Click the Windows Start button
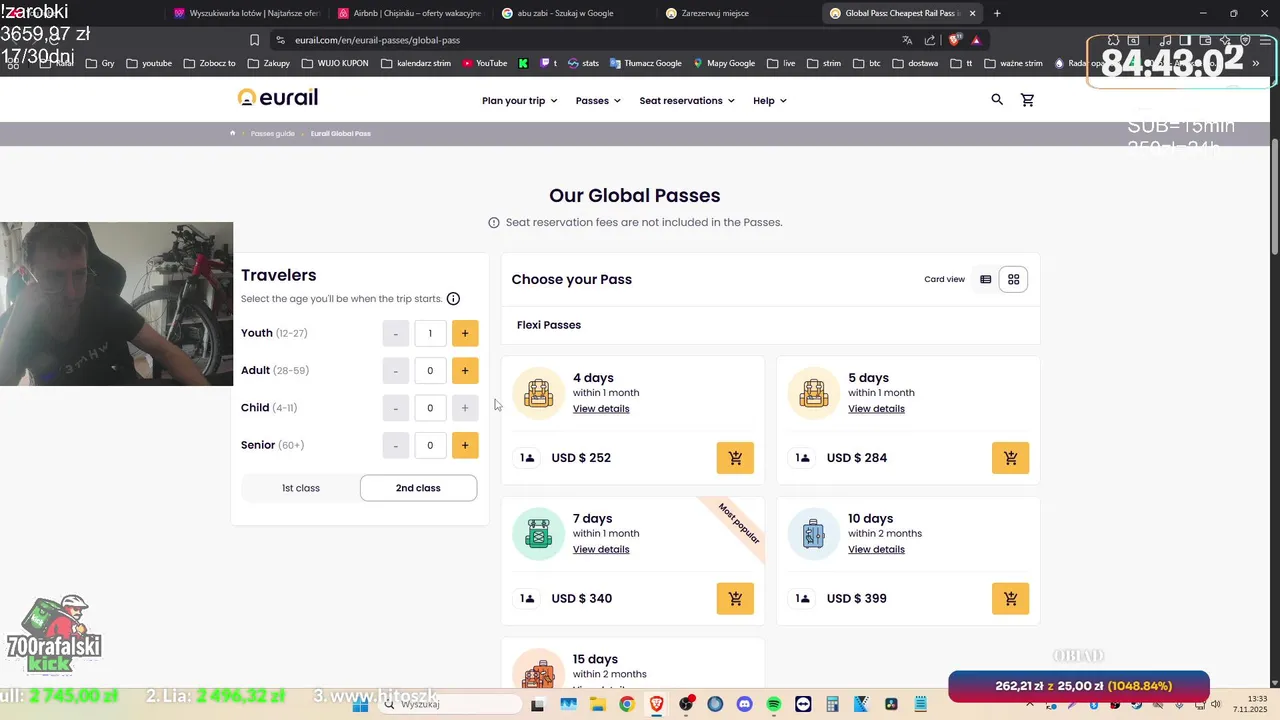 pyautogui.click(x=360, y=704)
